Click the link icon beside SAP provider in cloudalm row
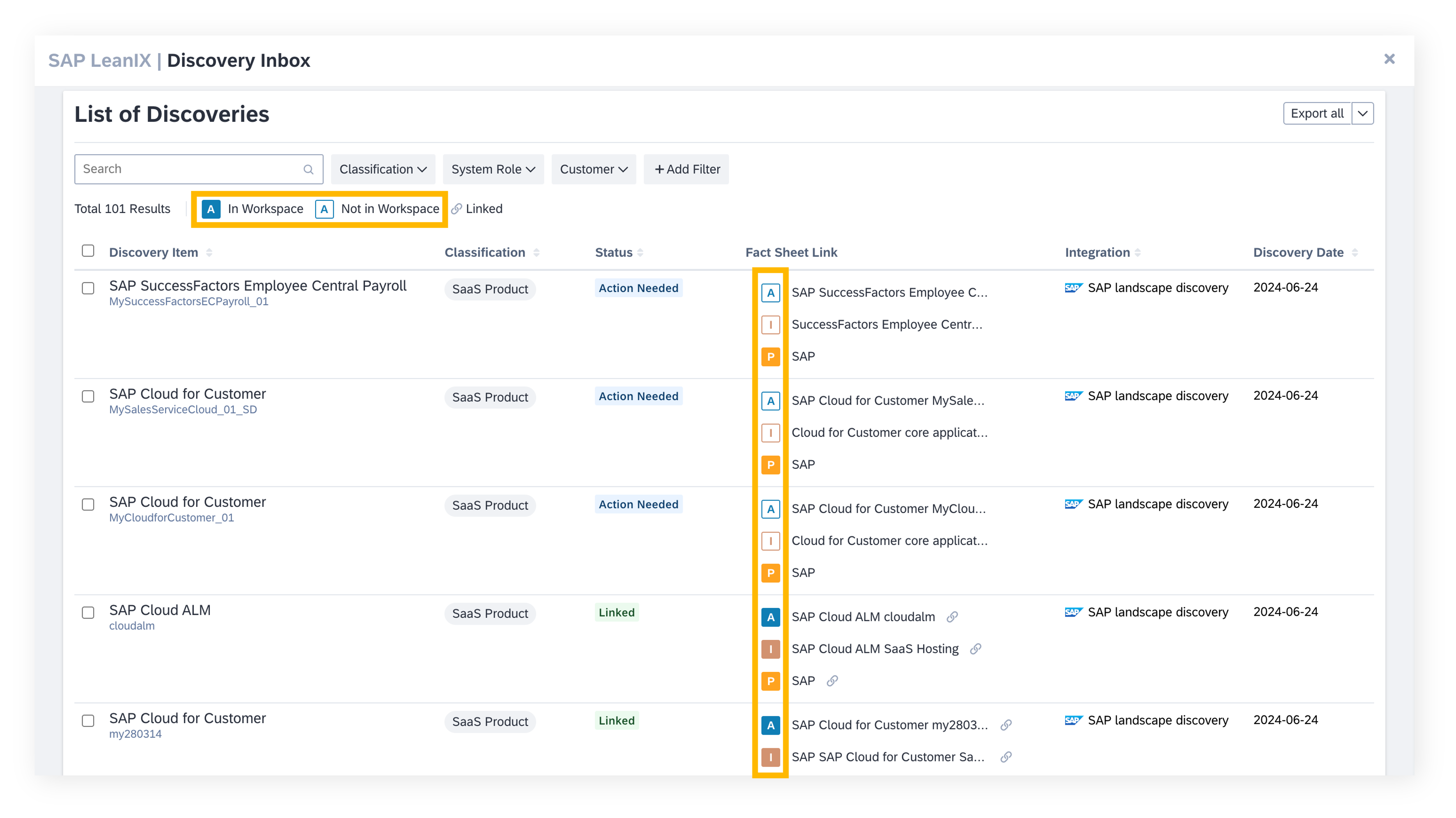This screenshot has width=1456, height=818. point(832,681)
